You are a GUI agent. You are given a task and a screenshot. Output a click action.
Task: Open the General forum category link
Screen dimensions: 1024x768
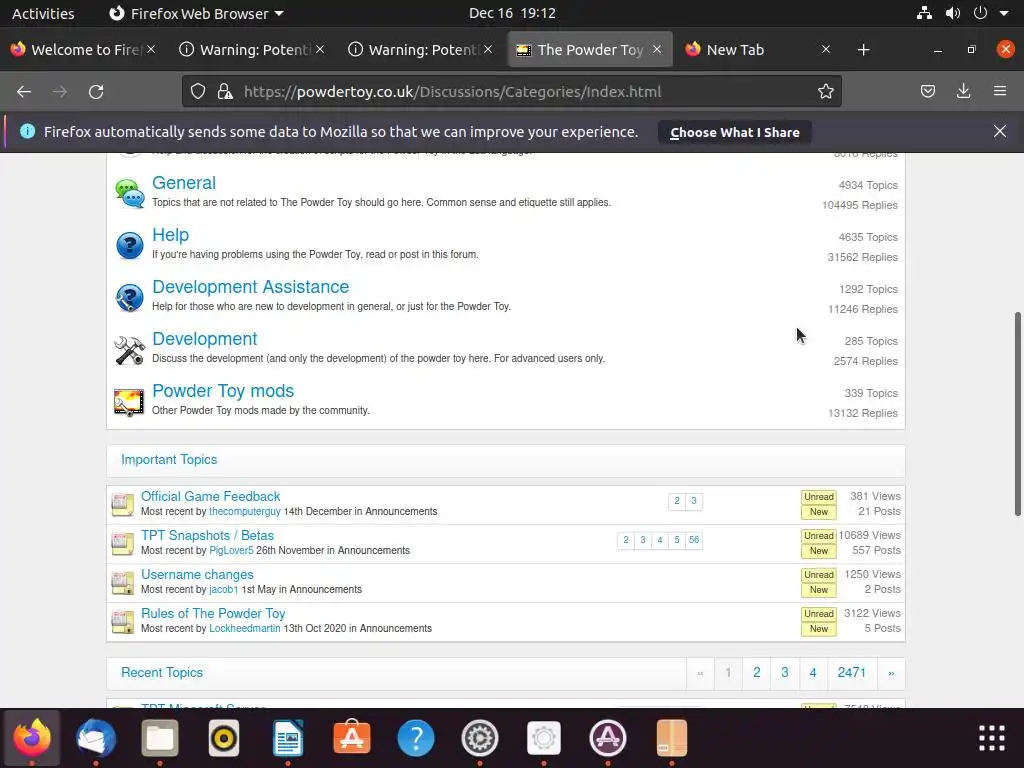click(184, 183)
